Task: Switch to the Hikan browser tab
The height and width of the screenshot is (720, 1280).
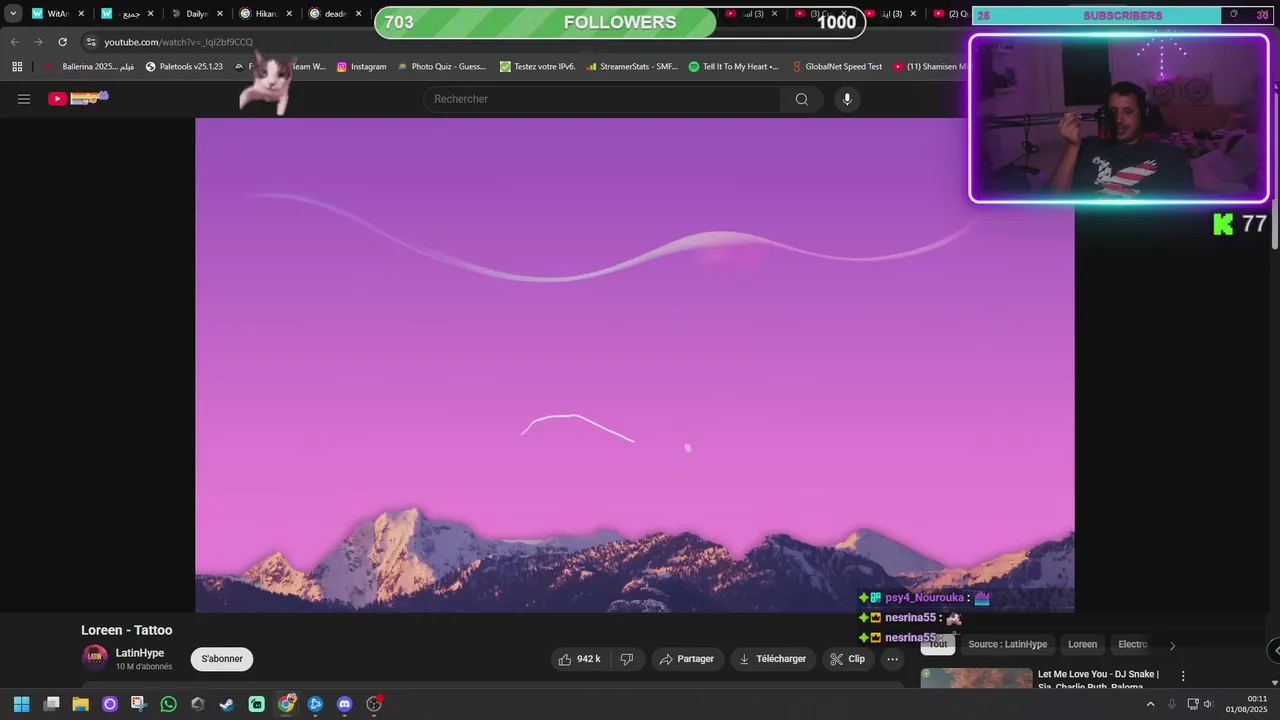Action: (x=257, y=14)
